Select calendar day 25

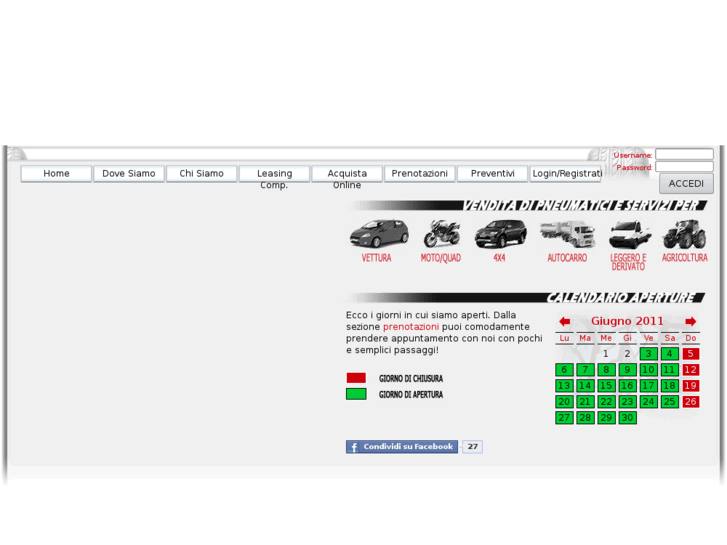pos(670,402)
